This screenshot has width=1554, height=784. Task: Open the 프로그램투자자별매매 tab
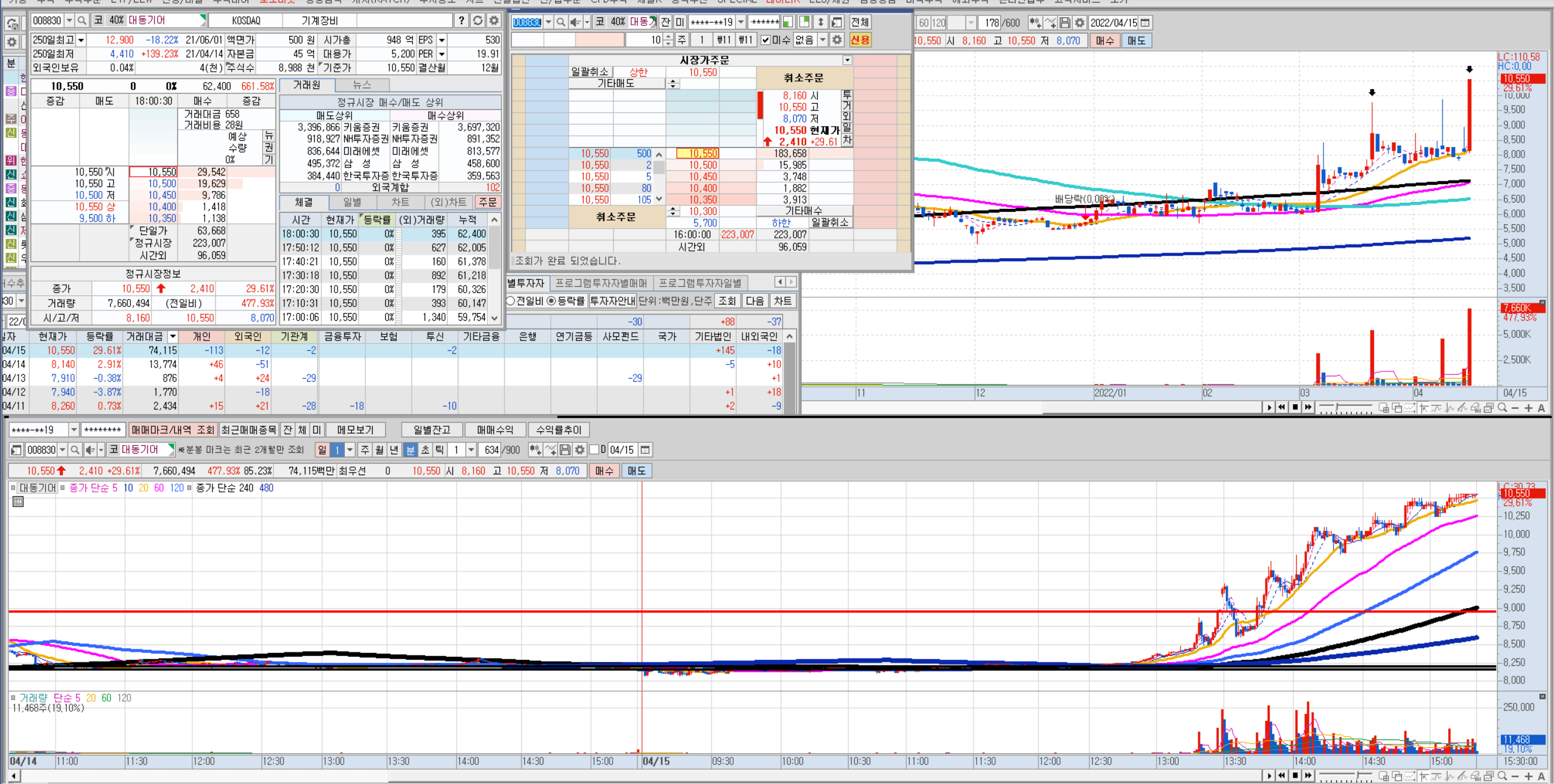(x=601, y=283)
